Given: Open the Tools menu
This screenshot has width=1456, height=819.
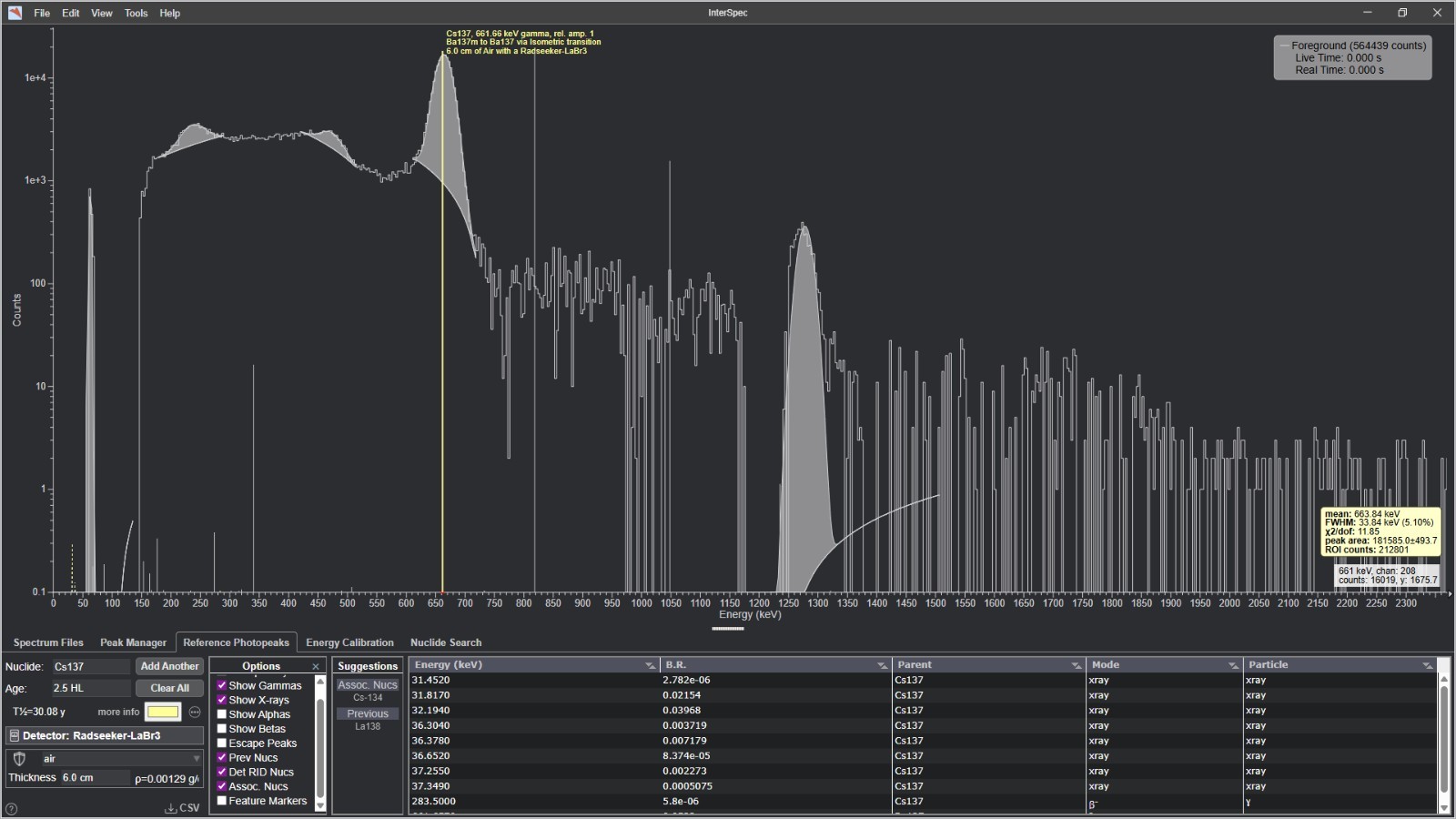Looking at the screenshot, I should (x=136, y=13).
